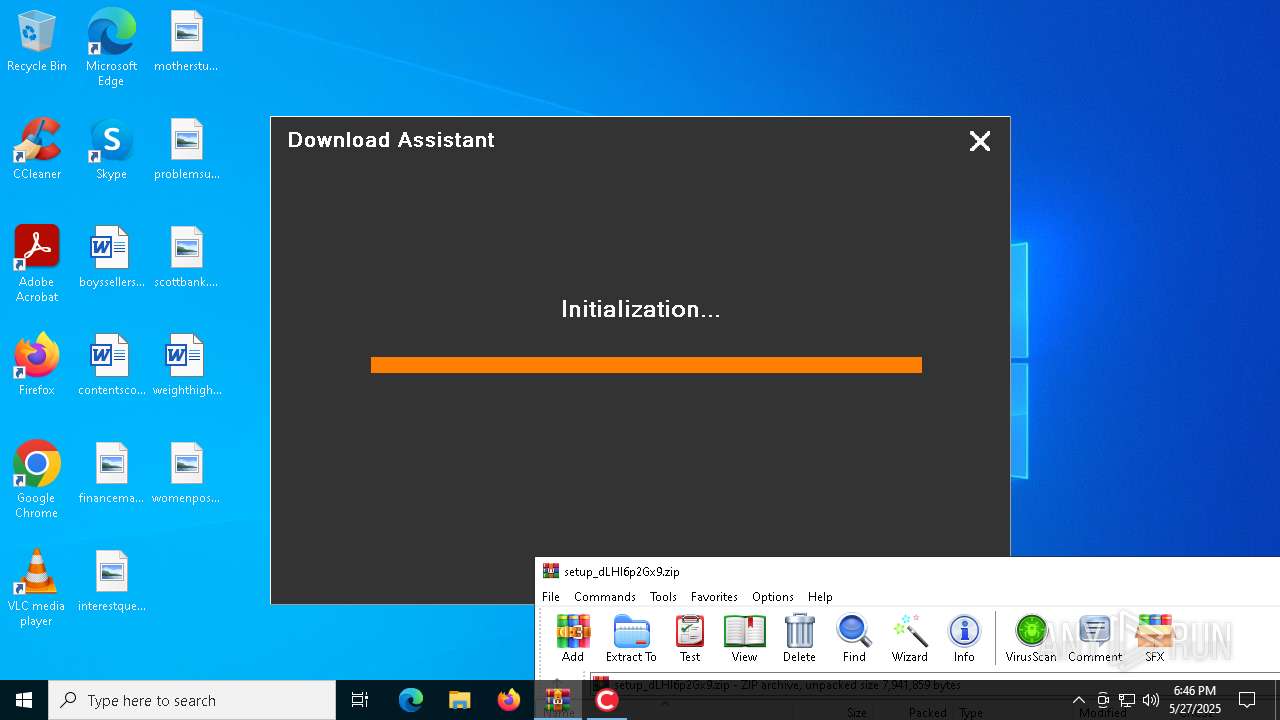Click the Test archive icon in WinRAR
Image resolution: width=1280 pixels, height=720 pixels.
pyautogui.click(x=690, y=638)
